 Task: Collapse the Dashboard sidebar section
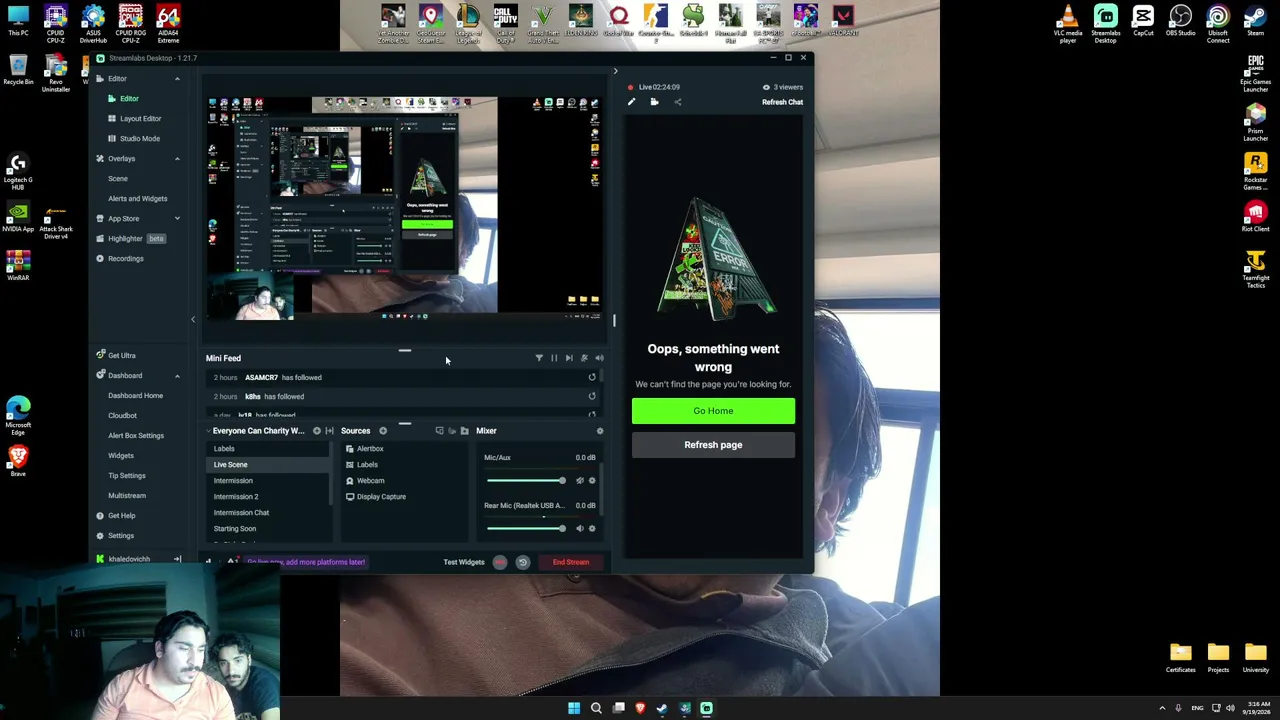pos(177,375)
